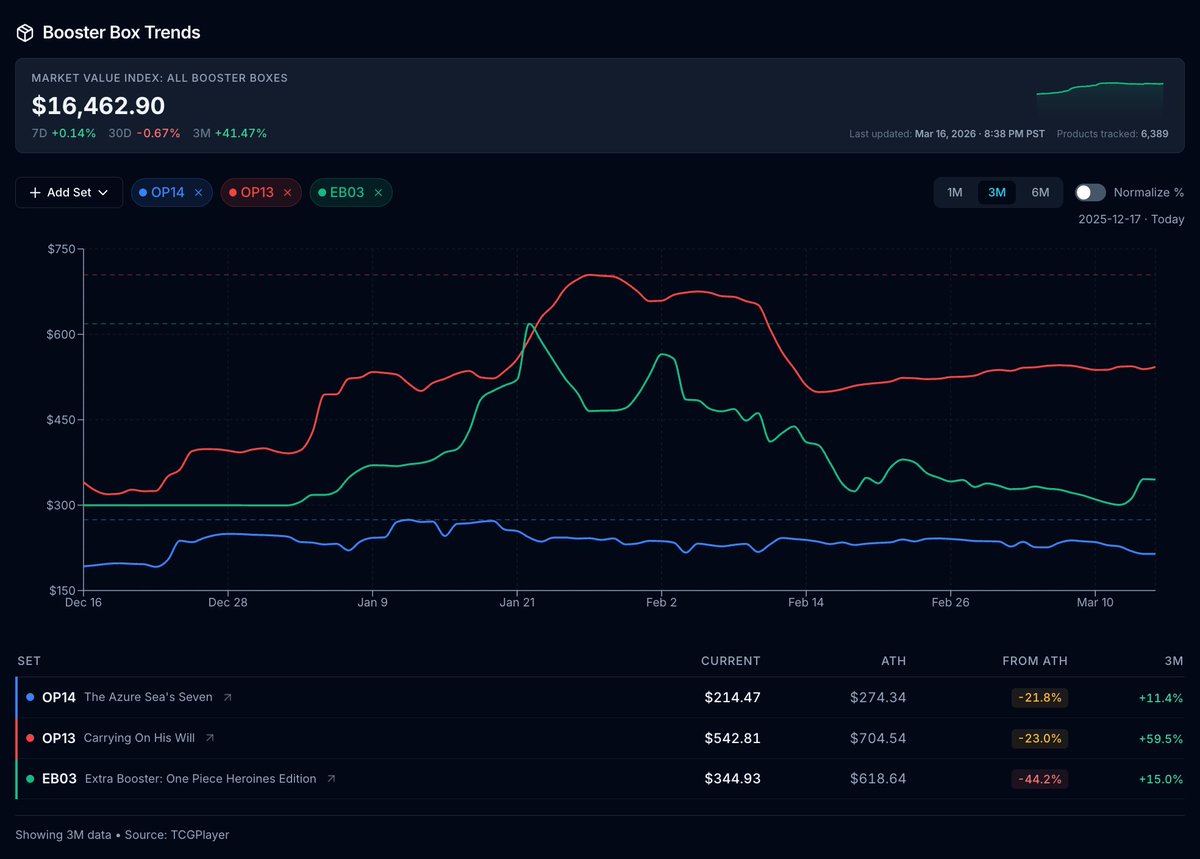Click the OP13 red dot chip

pyautogui.click(x=233, y=193)
